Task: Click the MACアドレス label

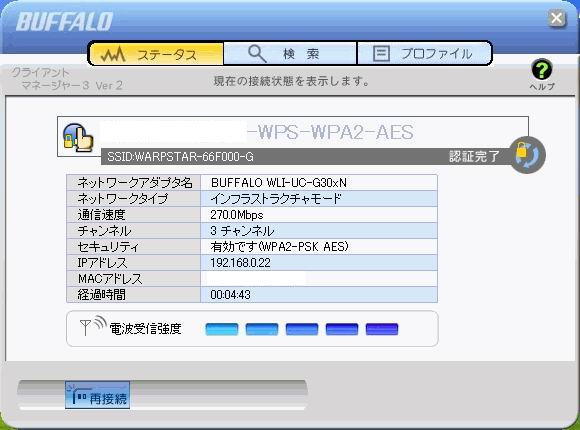Action: 110,279
